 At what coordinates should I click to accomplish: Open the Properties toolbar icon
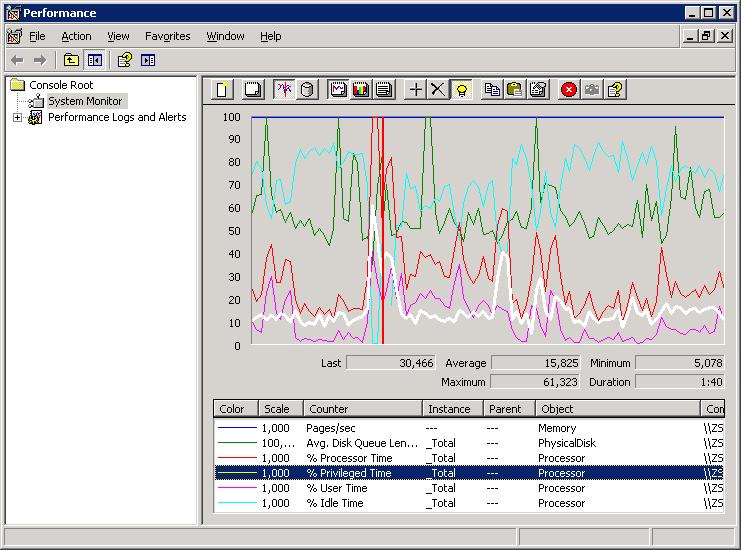pyautogui.click(x=538, y=90)
